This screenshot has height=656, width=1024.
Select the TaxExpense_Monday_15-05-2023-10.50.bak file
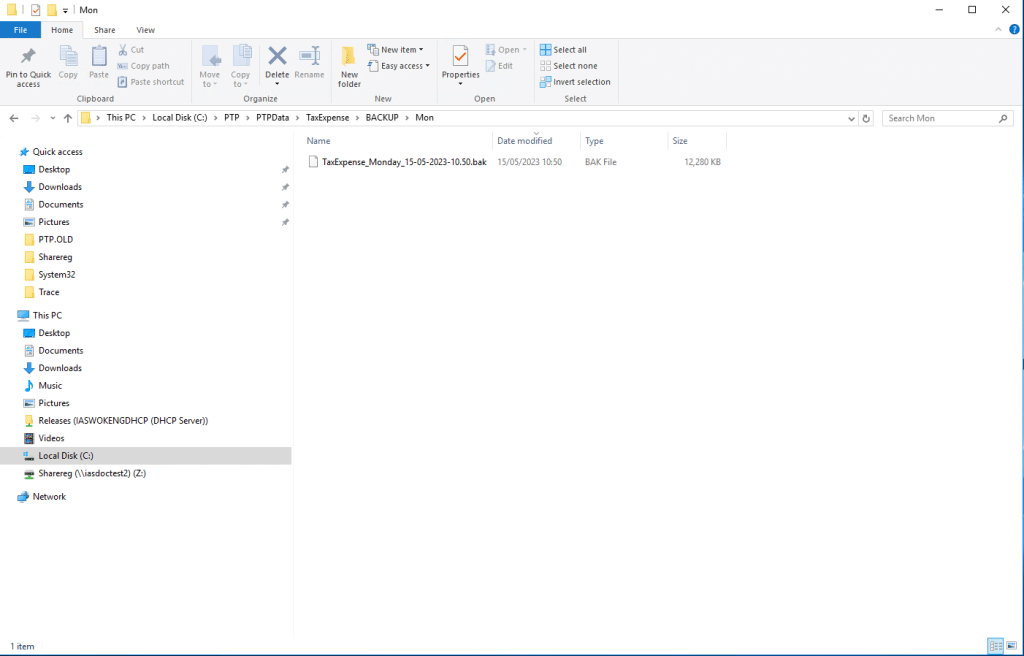(397, 162)
